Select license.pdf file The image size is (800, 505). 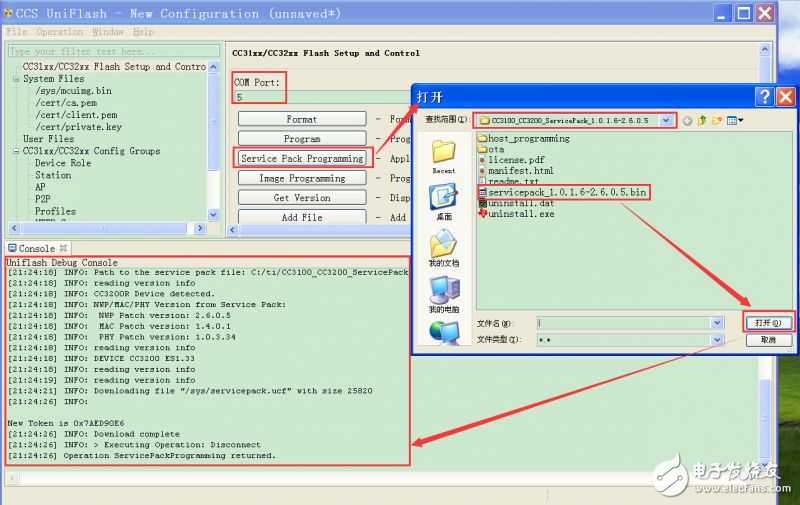coord(512,160)
